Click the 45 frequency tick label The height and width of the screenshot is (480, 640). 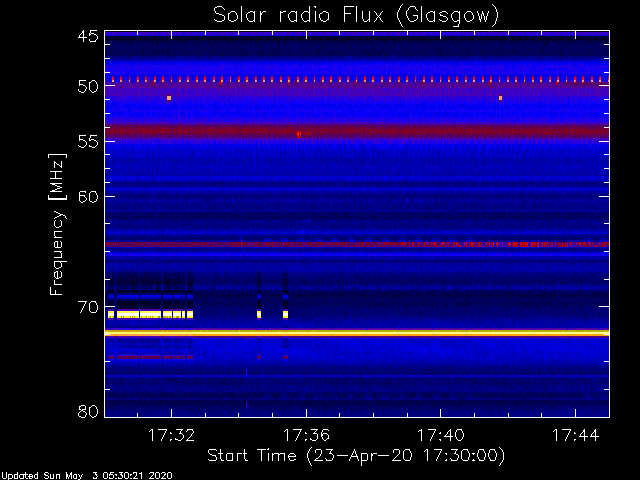pyautogui.click(x=88, y=36)
